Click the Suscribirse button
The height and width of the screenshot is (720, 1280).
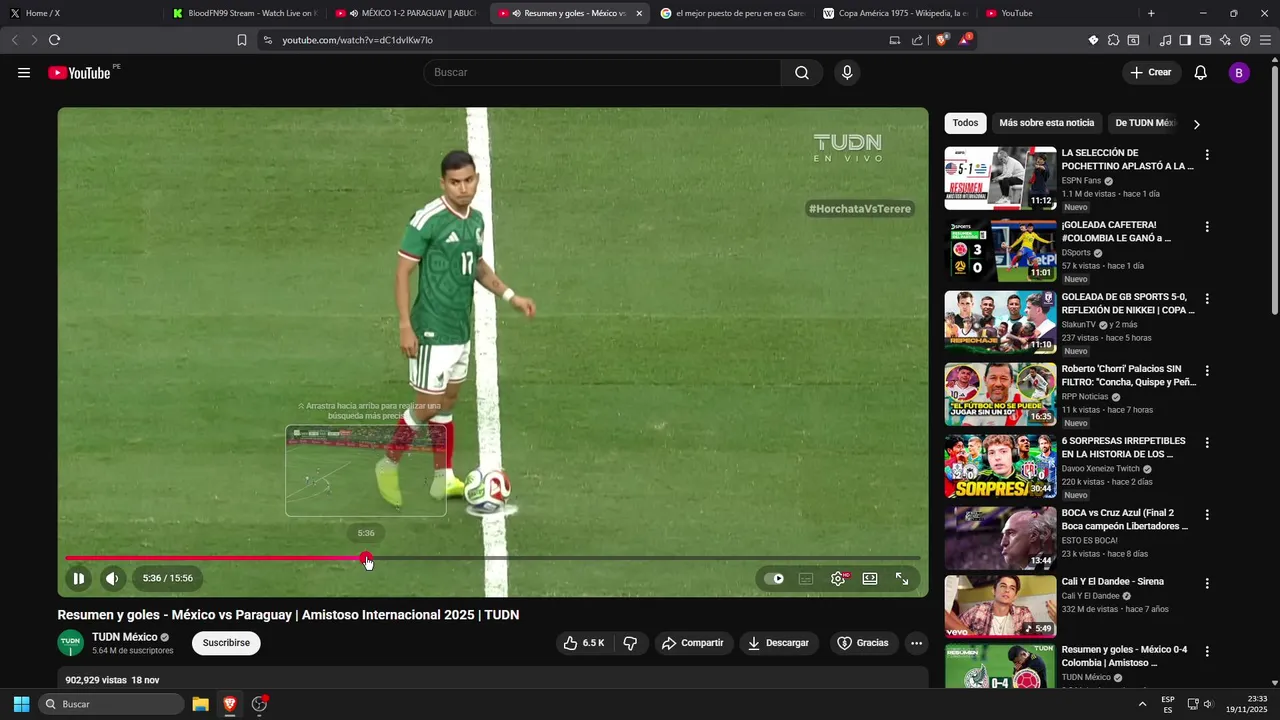click(226, 643)
